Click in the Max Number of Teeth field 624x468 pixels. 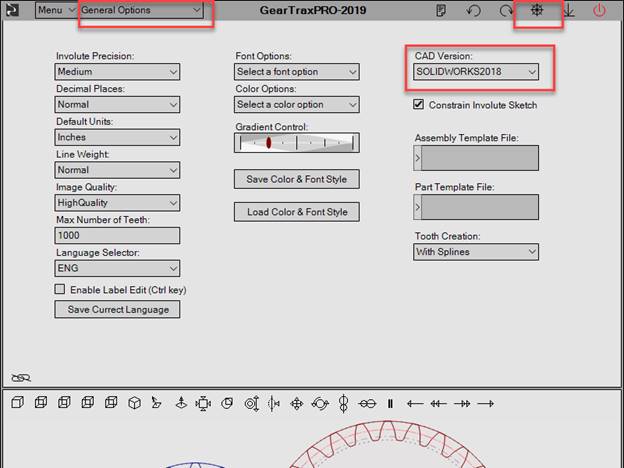tap(117, 236)
